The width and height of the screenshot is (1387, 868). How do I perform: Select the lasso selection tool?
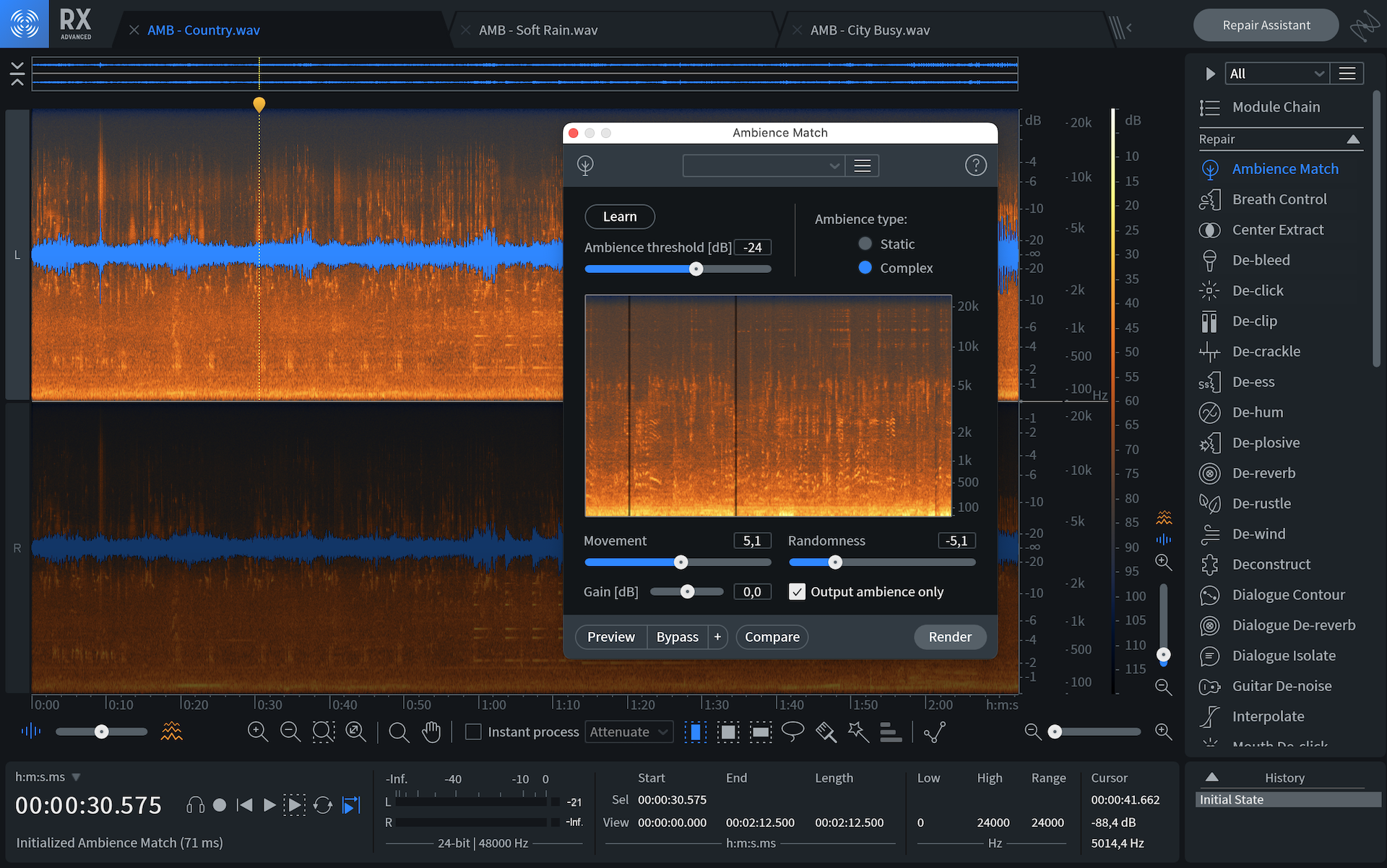pyautogui.click(x=792, y=732)
